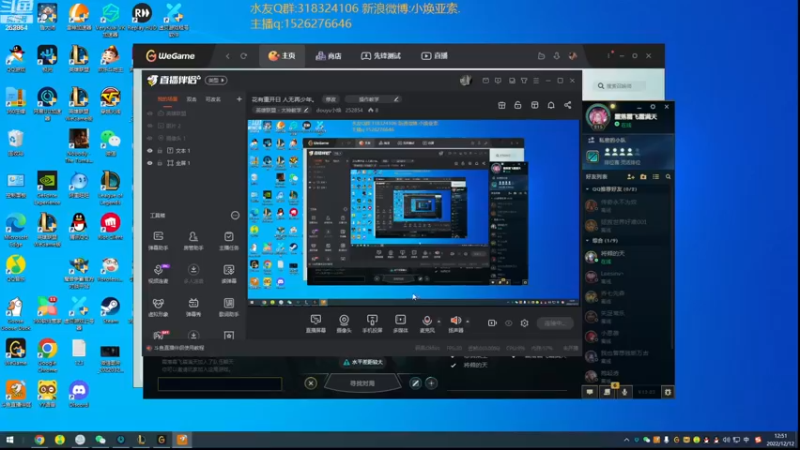Screen dimensions: 800x450
Task: Open Chrome from the taskbar
Action: coord(39,439)
